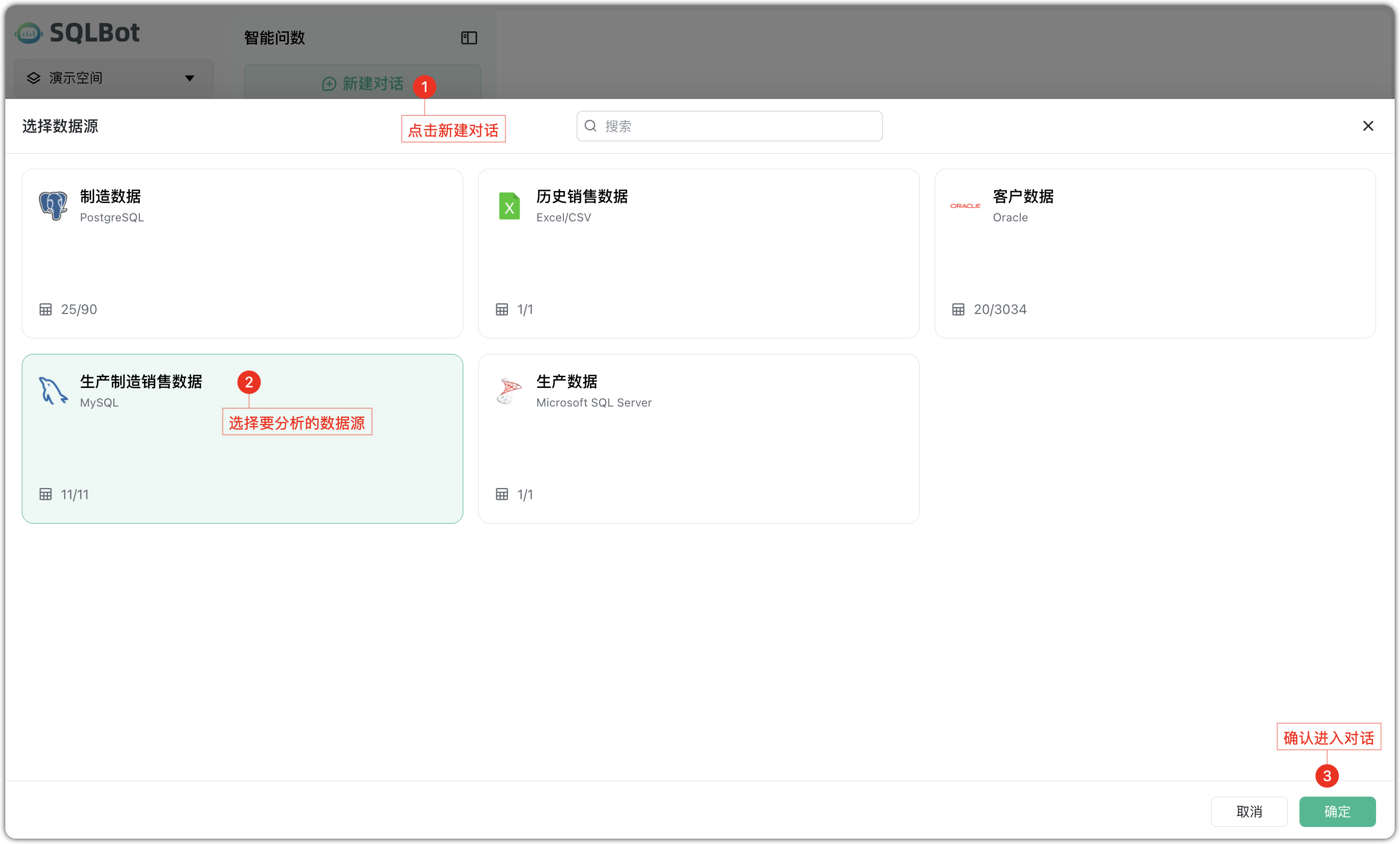Click 确定 to confirm data source selection
The width and height of the screenshot is (1400, 844).
(1337, 812)
